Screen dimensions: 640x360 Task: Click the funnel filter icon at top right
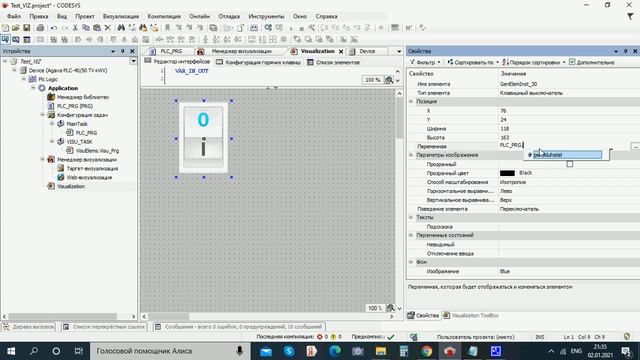tap(630, 16)
